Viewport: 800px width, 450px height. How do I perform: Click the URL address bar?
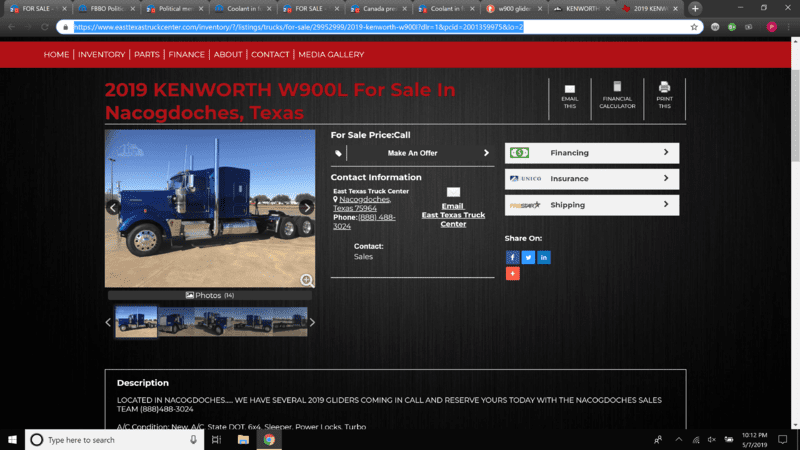(378, 27)
